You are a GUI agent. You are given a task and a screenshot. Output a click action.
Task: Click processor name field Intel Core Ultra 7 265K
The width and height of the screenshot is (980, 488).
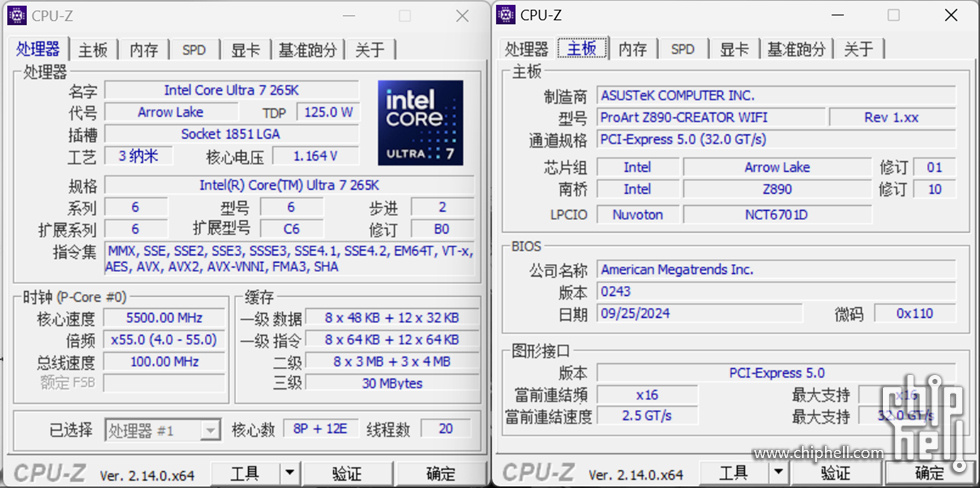[x=232, y=91]
